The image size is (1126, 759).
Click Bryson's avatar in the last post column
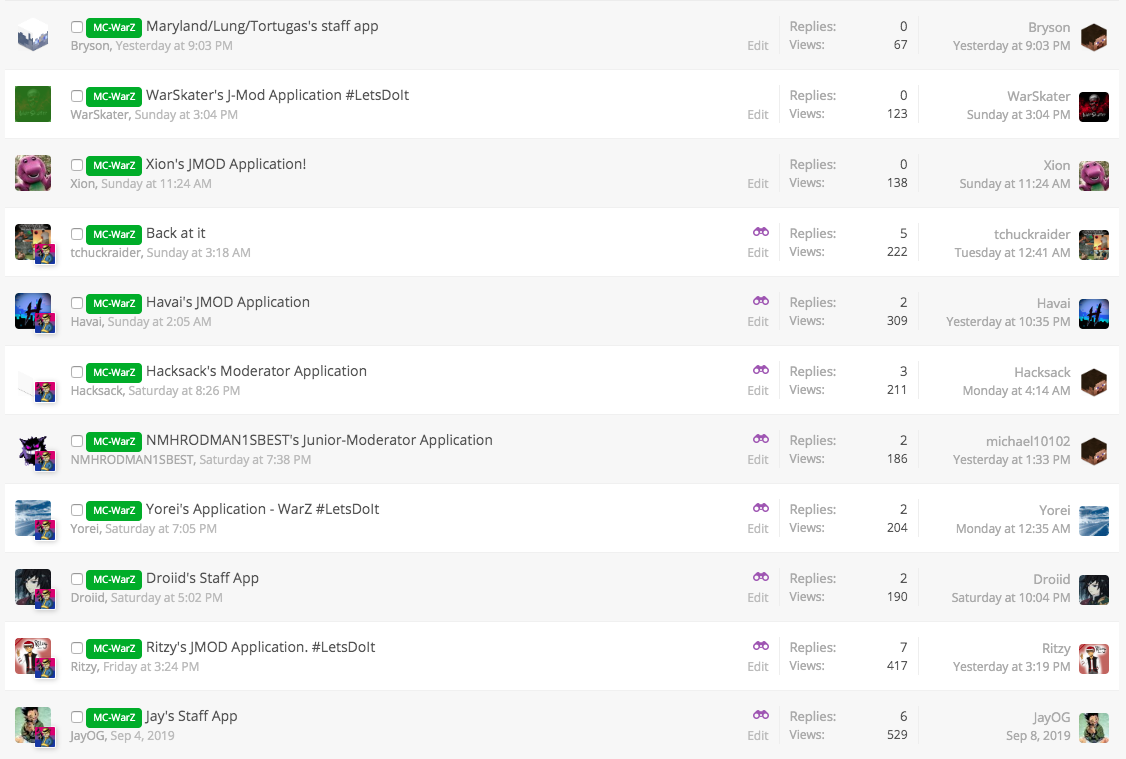[1094, 37]
